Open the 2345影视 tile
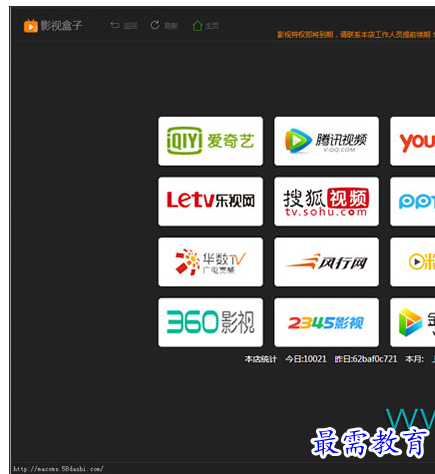This screenshot has width=435, height=474. pyautogui.click(x=326, y=322)
